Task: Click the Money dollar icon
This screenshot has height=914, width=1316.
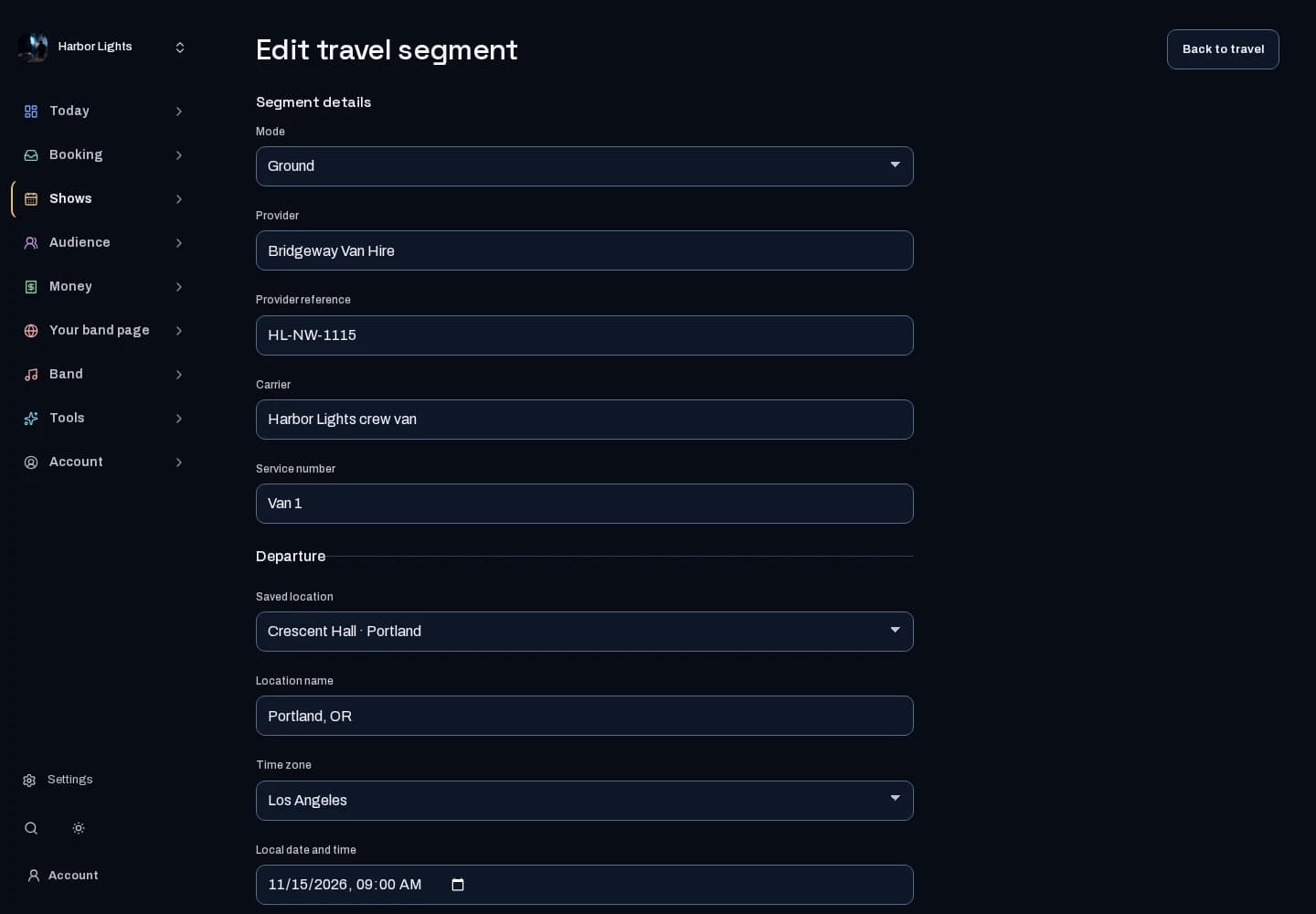Action: (31, 287)
